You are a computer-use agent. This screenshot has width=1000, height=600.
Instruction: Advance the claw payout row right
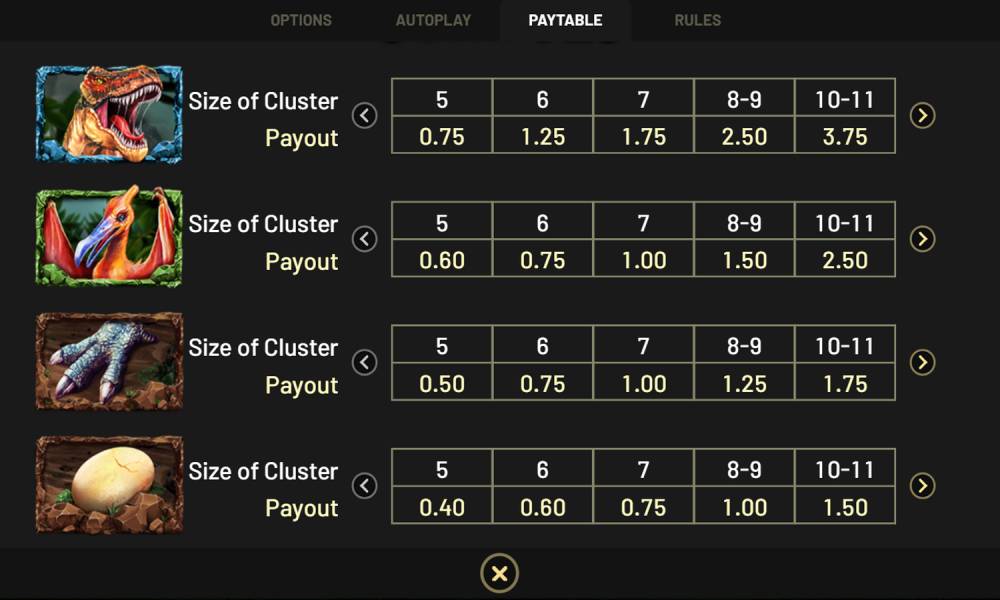coord(922,362)
